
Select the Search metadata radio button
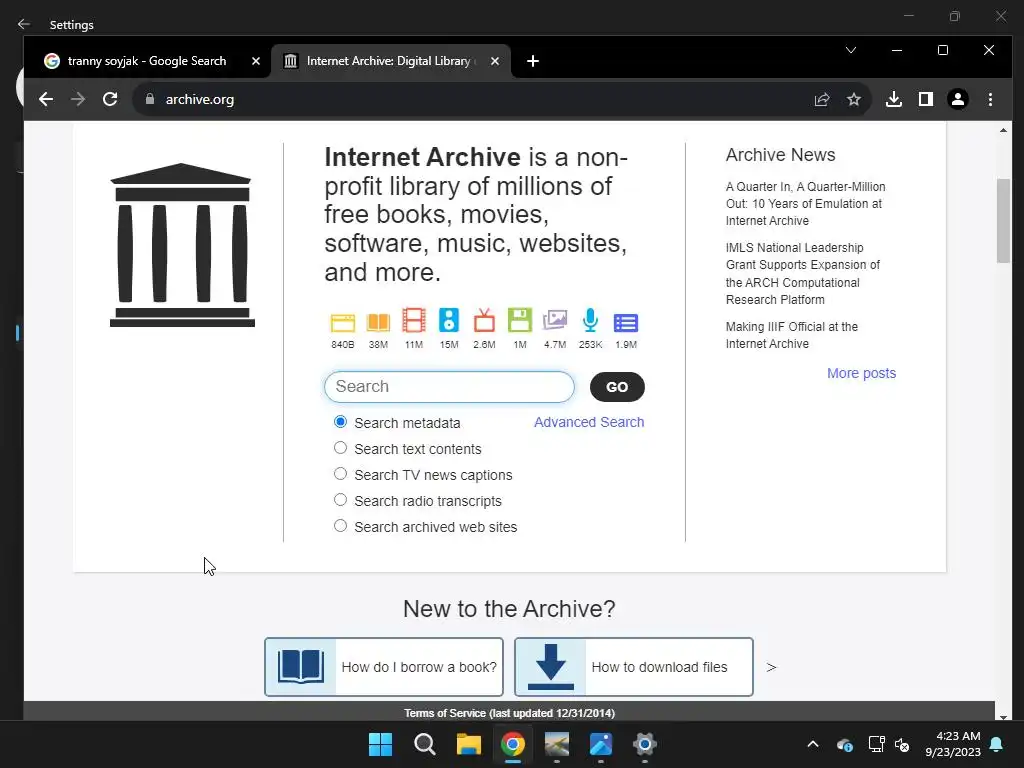(340, 422)
